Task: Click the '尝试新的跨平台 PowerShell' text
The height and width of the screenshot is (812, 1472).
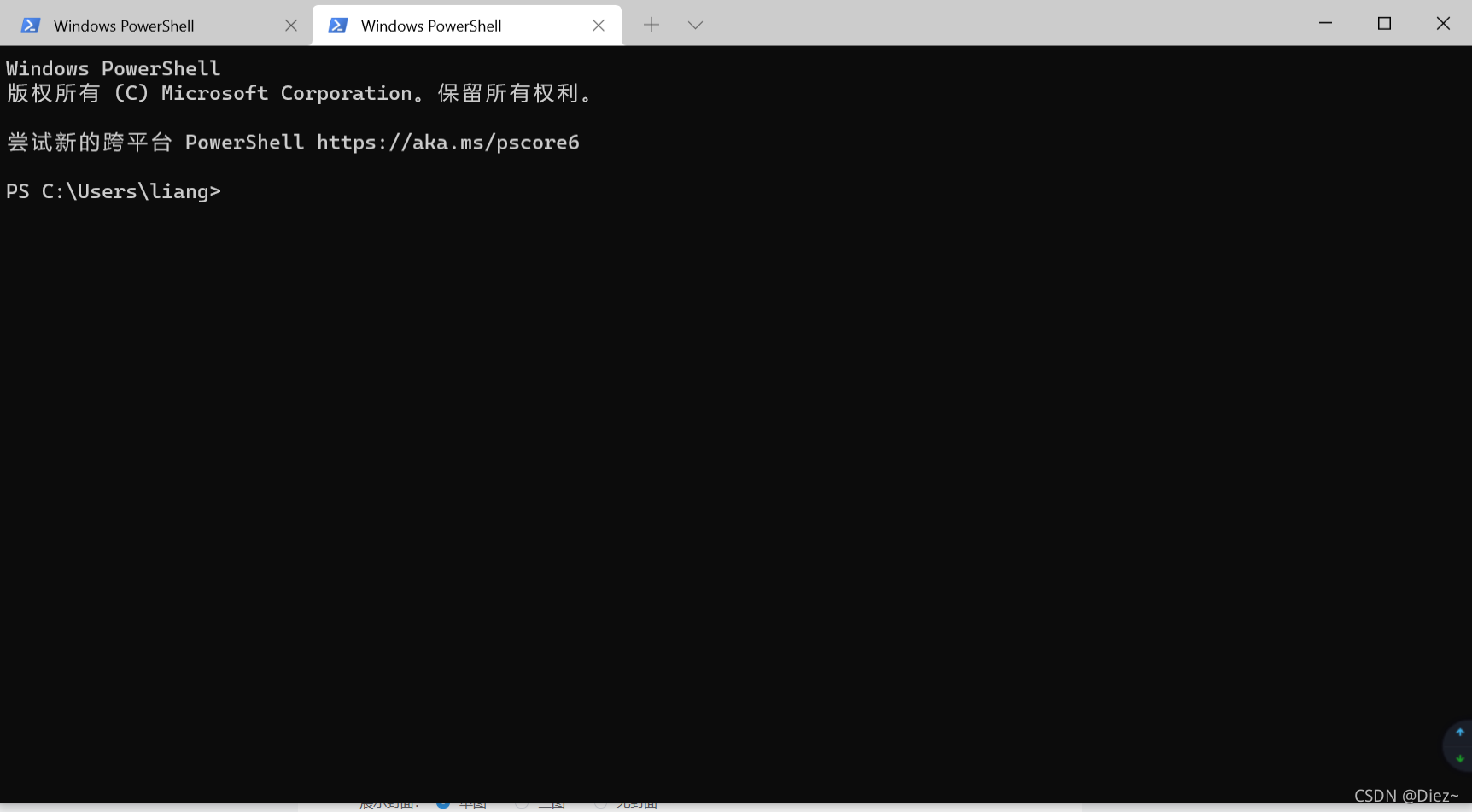Action: coord(155,142)
